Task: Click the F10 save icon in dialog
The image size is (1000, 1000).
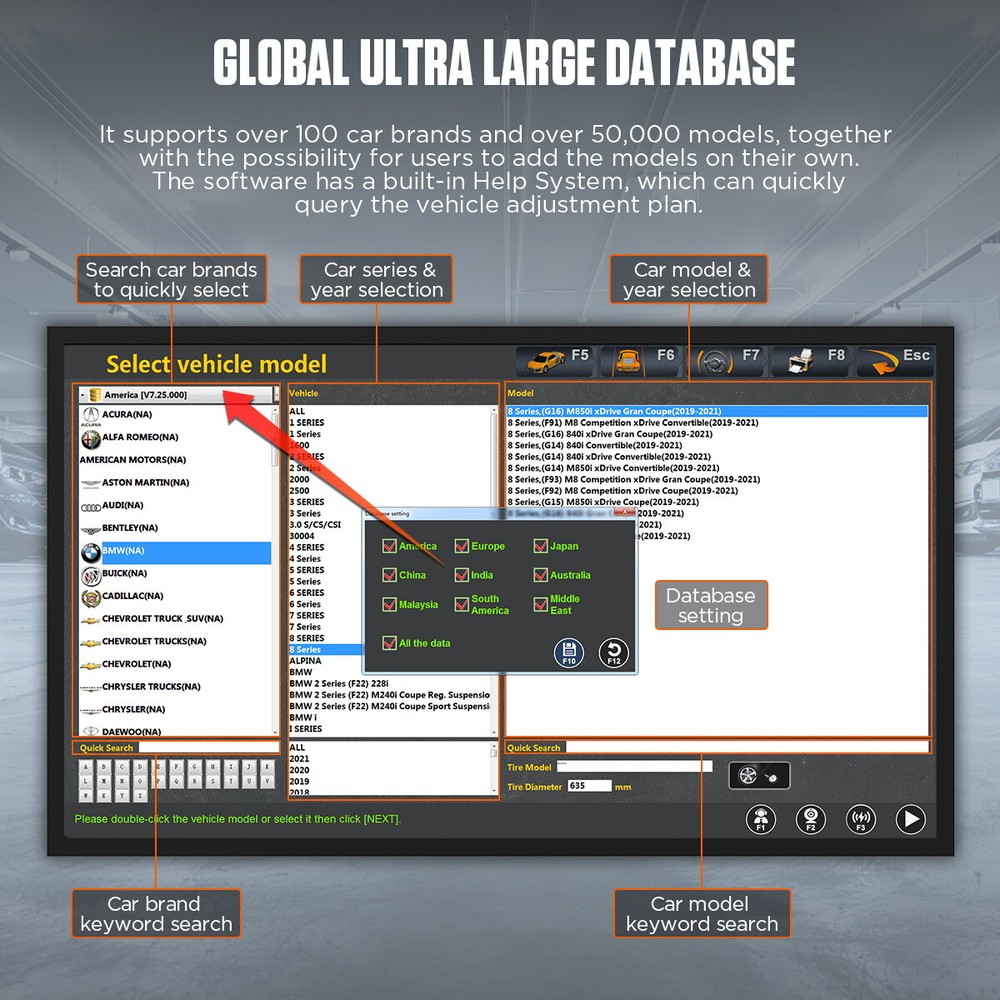Action: 569,653
